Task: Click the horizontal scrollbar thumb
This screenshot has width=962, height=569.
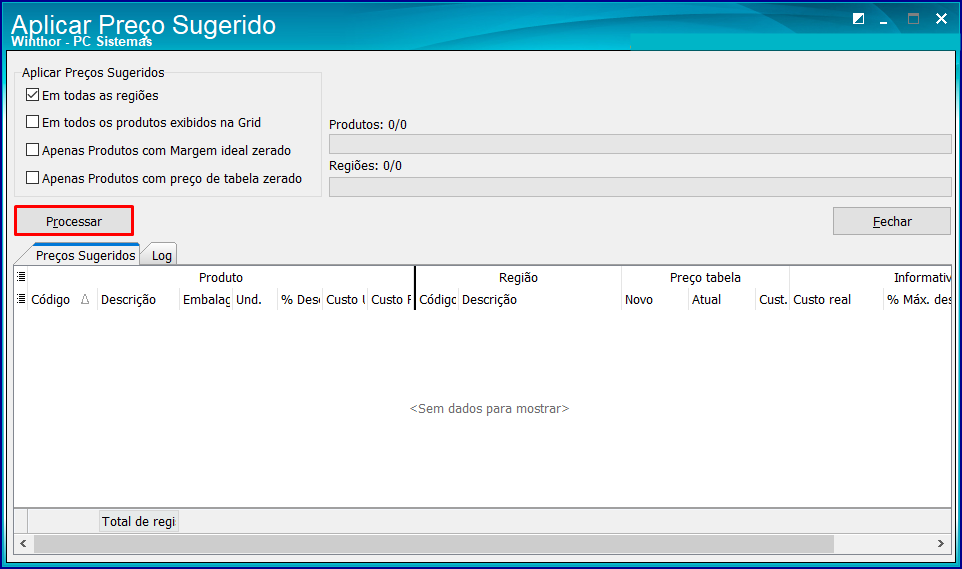Action: (x=433, y=543)
